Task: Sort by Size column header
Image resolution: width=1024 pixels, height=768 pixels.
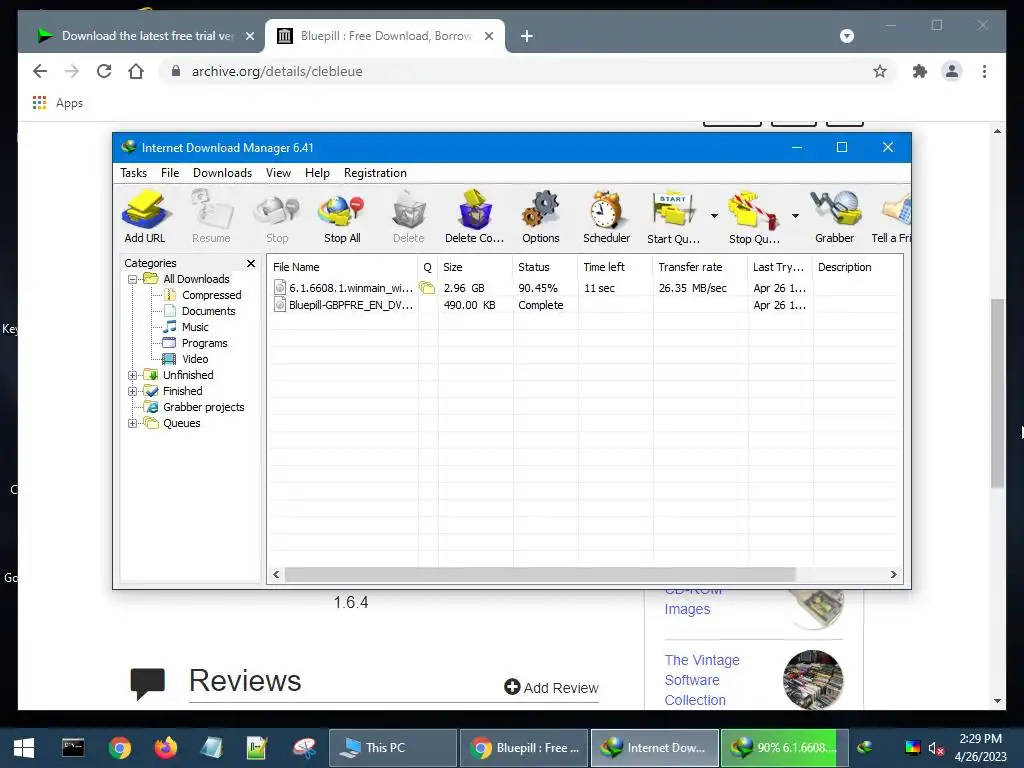Action: click(475, 267)
